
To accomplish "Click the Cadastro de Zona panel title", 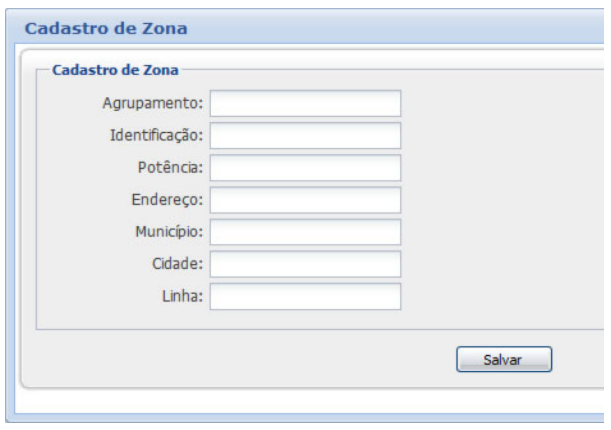I will 105,29.
